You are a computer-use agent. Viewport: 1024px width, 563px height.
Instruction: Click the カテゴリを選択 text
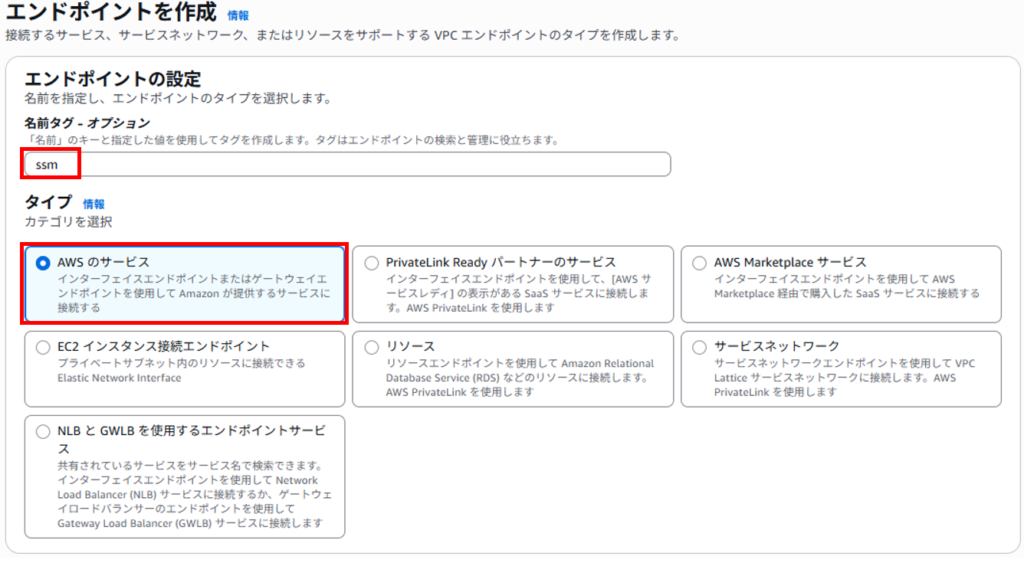point(68,222)
